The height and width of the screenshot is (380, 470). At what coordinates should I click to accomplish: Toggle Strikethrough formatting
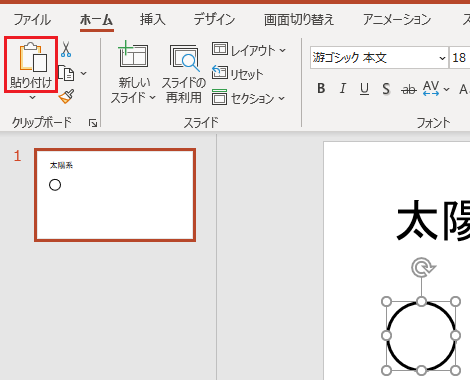coord(409,89)
